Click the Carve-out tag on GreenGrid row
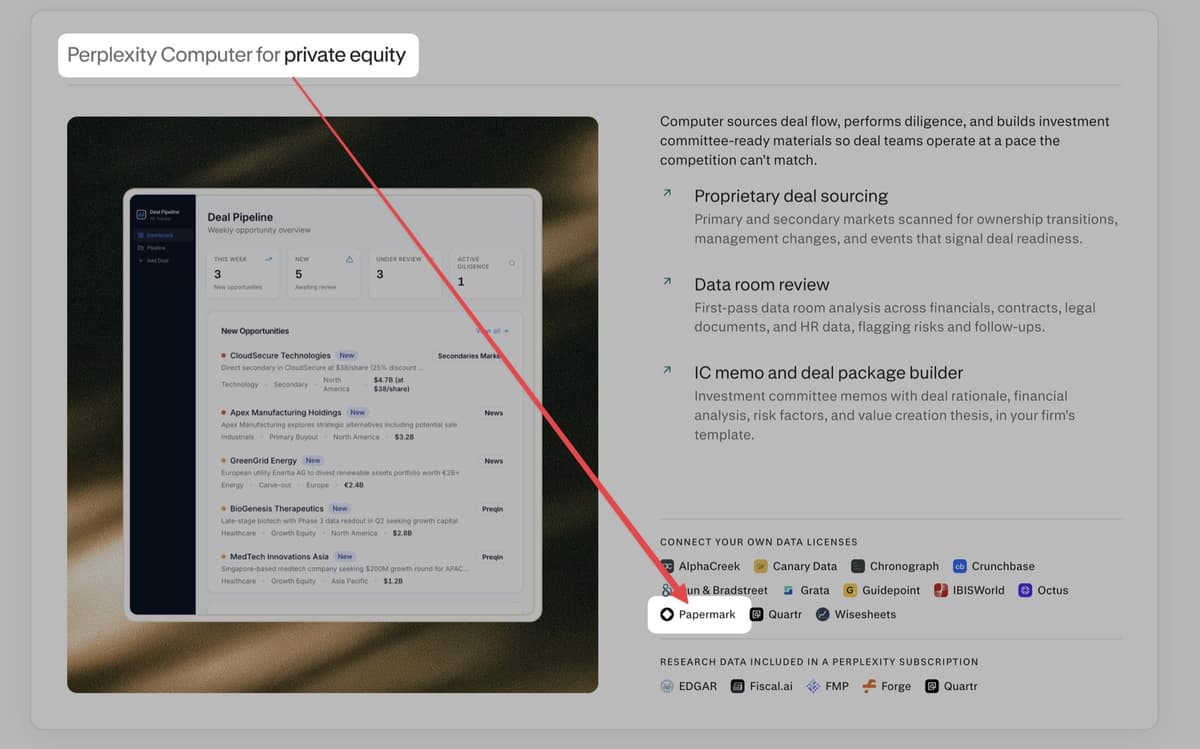Screen dimensions: 1200x749 [x=274, y=485]
